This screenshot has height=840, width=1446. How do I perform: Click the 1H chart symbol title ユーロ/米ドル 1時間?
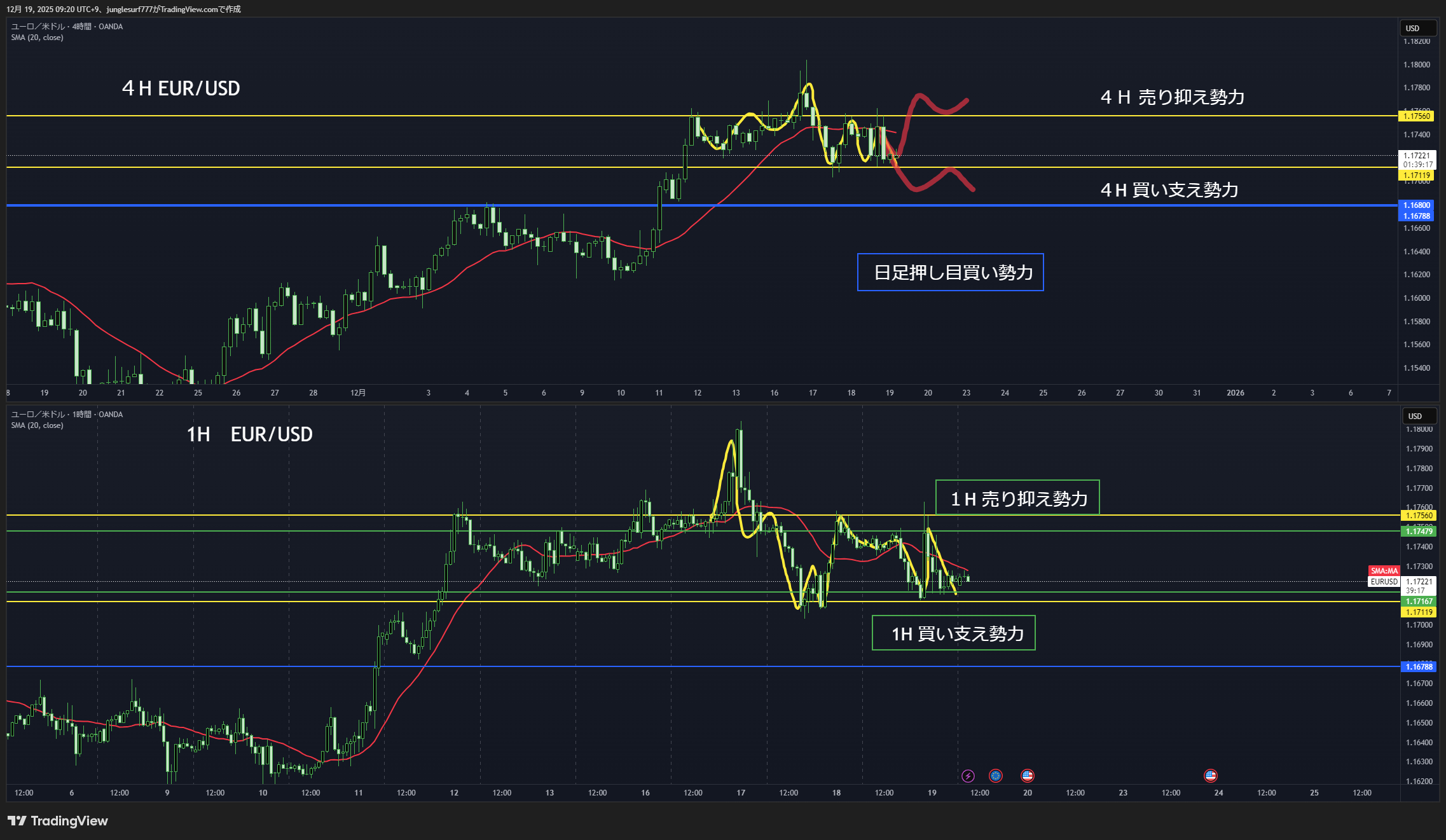click(x=67, y=415)
